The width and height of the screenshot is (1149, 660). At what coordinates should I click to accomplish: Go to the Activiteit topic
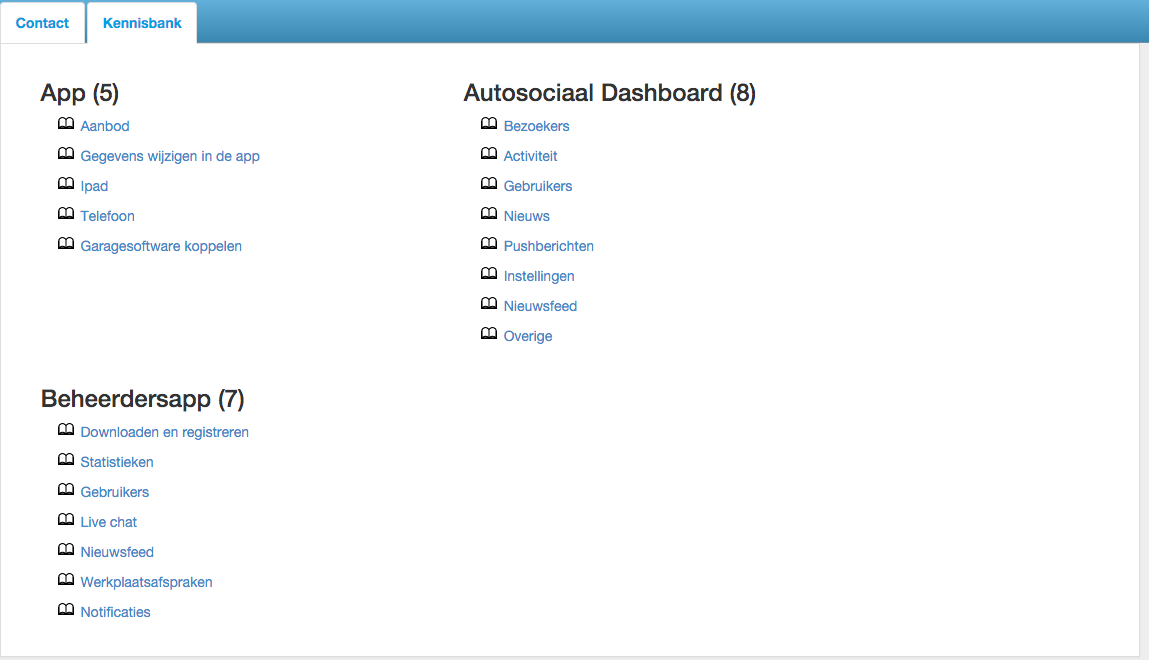click(531, 156)
